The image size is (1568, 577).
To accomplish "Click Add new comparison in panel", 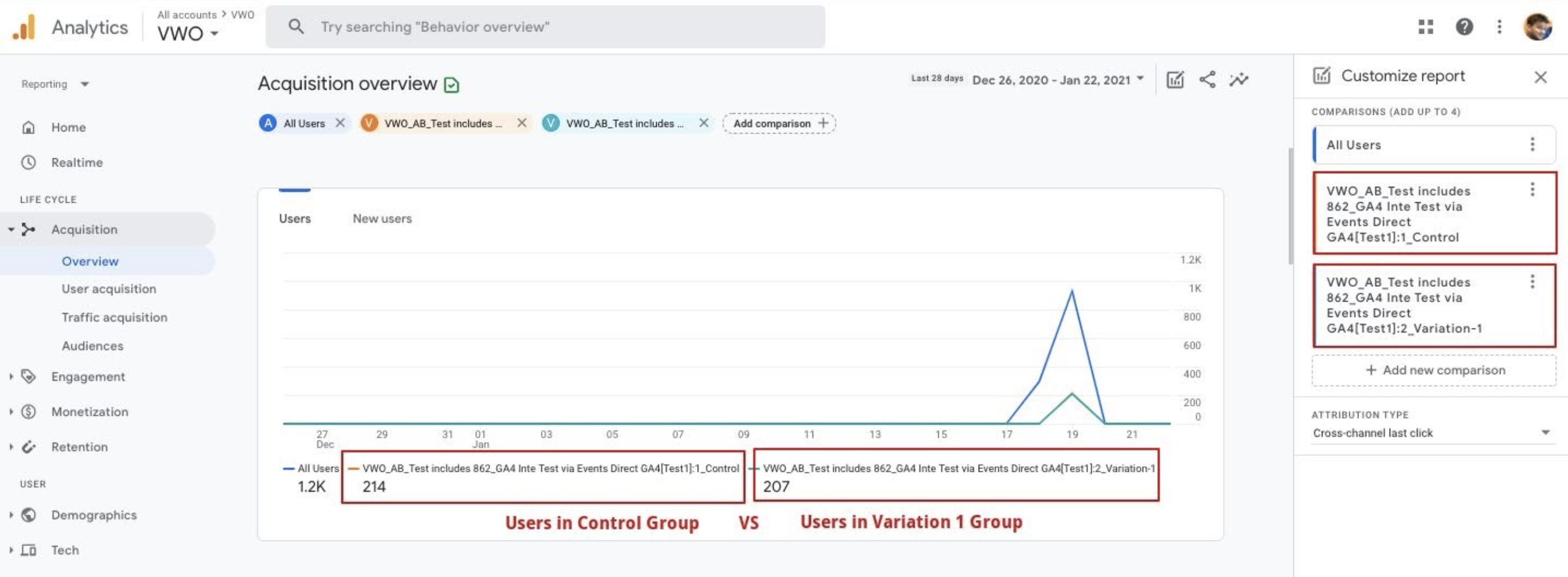I will click(1434, 370).
